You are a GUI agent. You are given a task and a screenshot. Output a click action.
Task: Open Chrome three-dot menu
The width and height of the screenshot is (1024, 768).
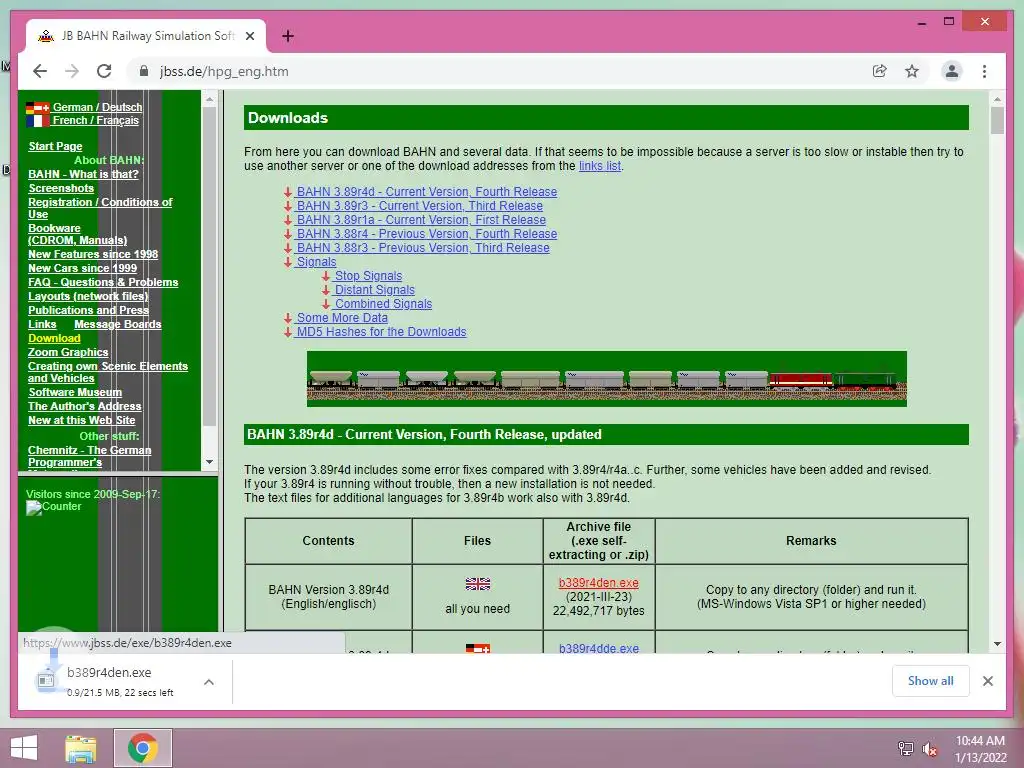[x=984, y=71]
